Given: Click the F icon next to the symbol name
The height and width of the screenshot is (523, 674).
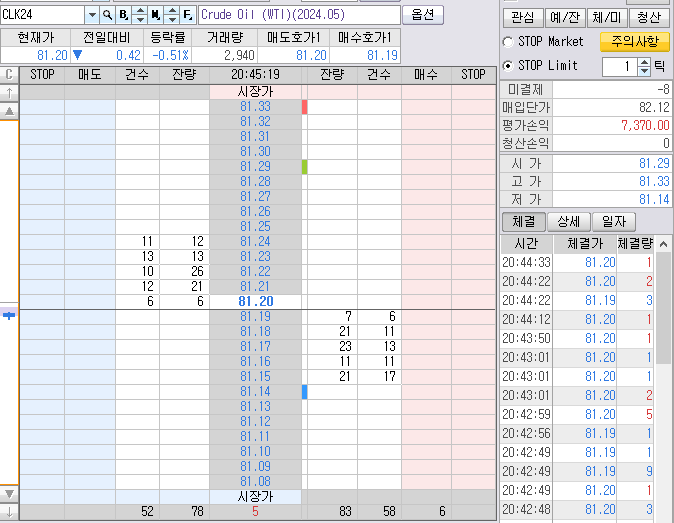Looking at the screenshot, I should pyautogui.click(x=188, y=15).
